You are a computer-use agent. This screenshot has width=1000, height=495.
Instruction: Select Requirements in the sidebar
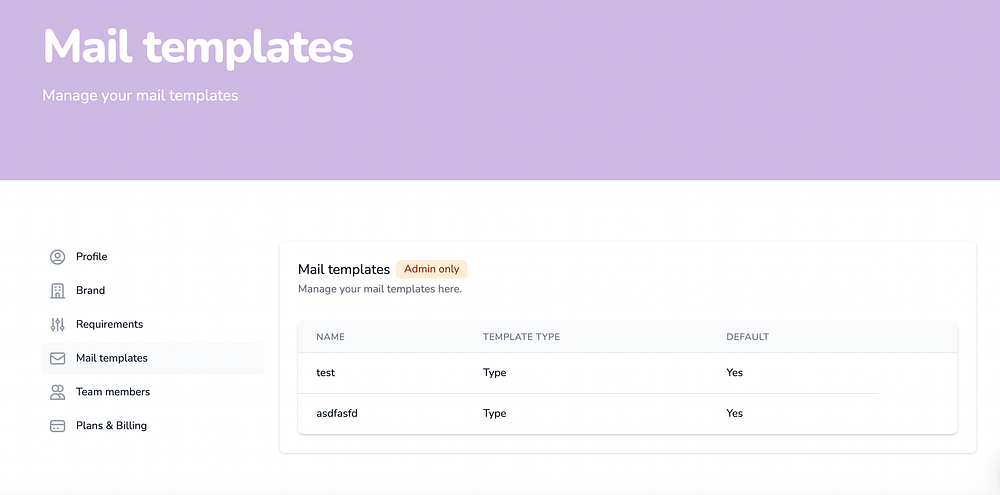[110, 324]
